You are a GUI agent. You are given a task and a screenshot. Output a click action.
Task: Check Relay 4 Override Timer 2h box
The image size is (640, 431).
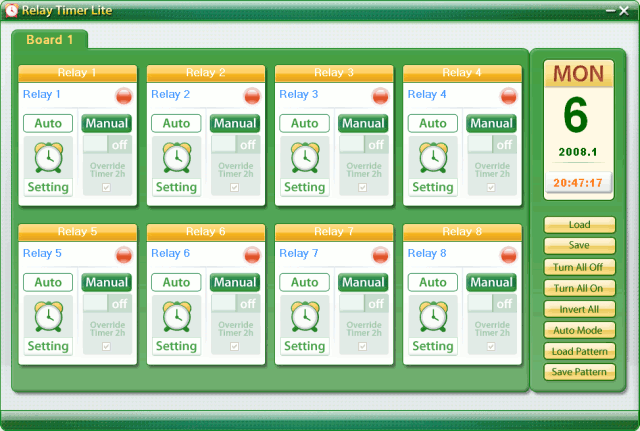pos(491,187)
